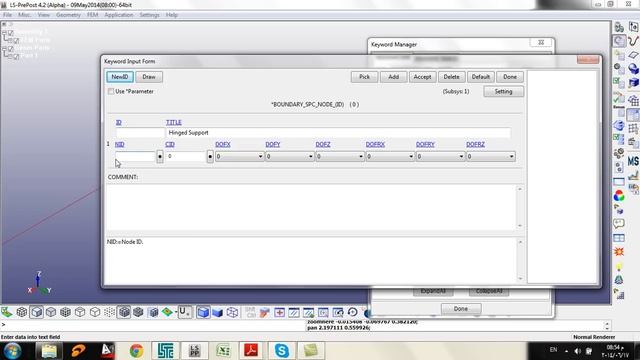Click Done in Keyword Input Form
Screen dimensions: 640x360
pyautogui.click(x=510, y=77)
